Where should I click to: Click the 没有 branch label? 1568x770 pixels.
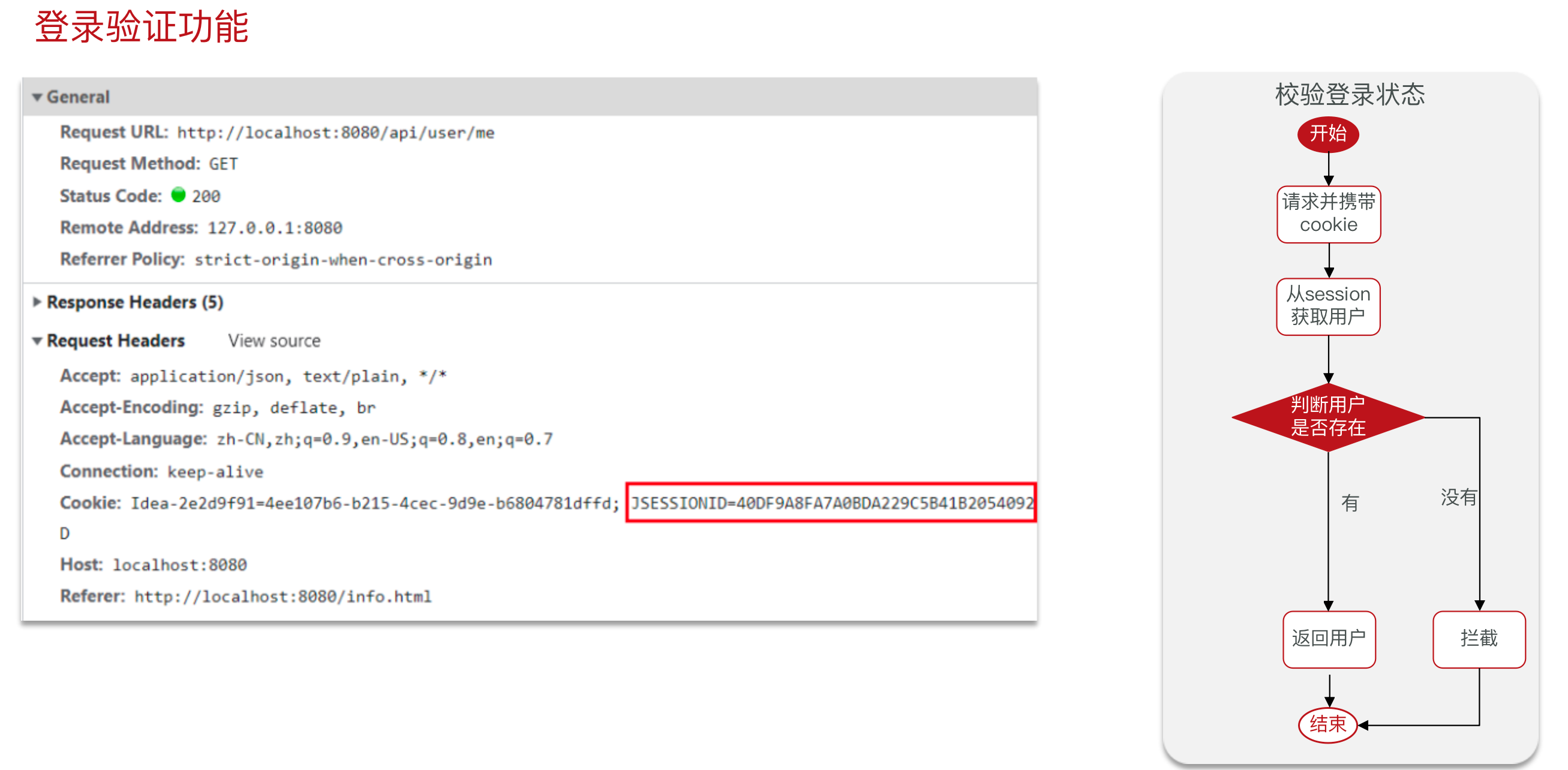1458,498
